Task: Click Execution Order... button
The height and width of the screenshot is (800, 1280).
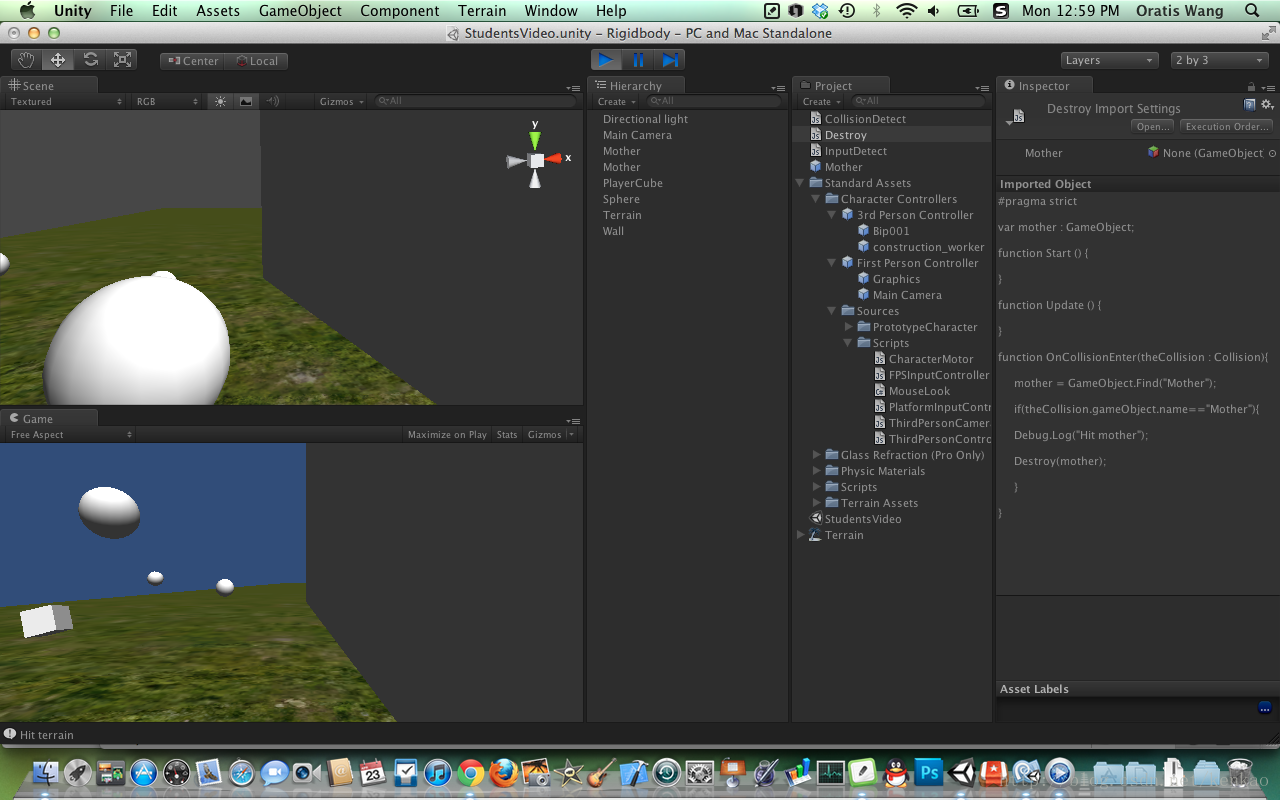Action: tap(1226, 127)
